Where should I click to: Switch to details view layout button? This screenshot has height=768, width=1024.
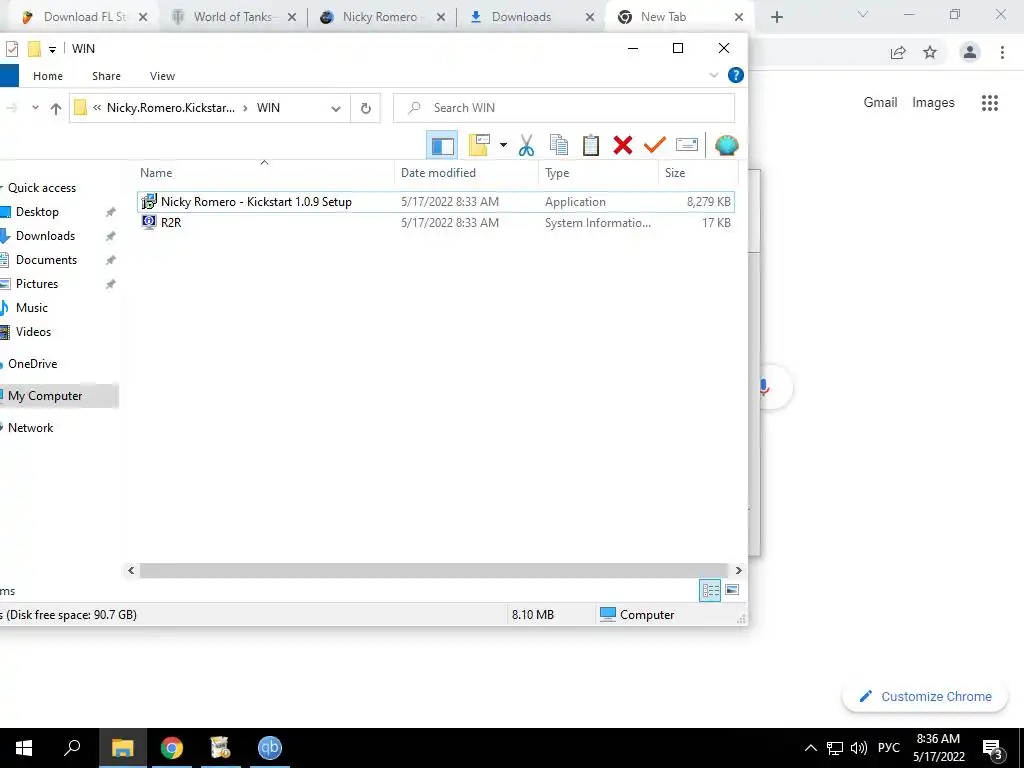coord(711,590)
